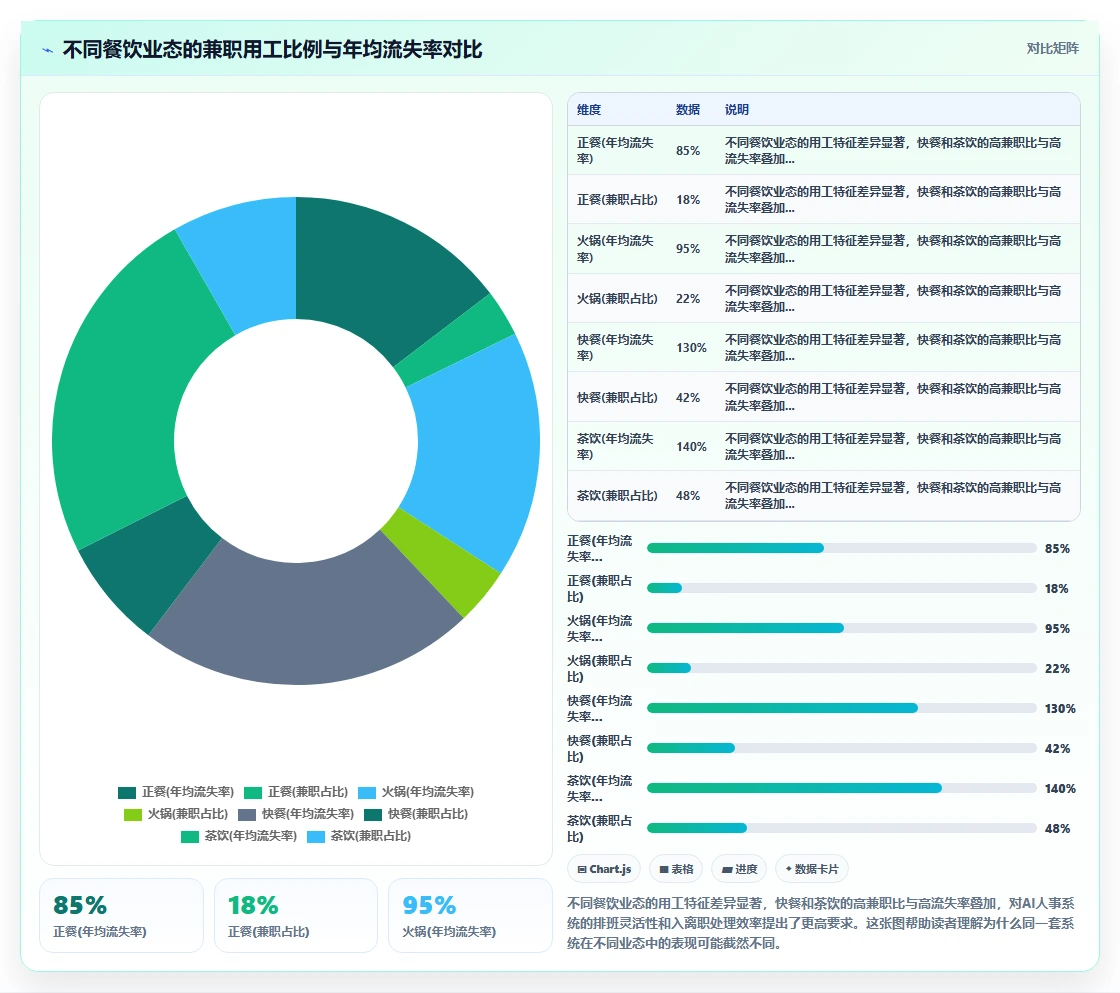Click the 火锅(兼职占比) 22% progress bar
The width and height of the screenshot is (1120, 993).
pyautogui.click(x=841, y=668)
